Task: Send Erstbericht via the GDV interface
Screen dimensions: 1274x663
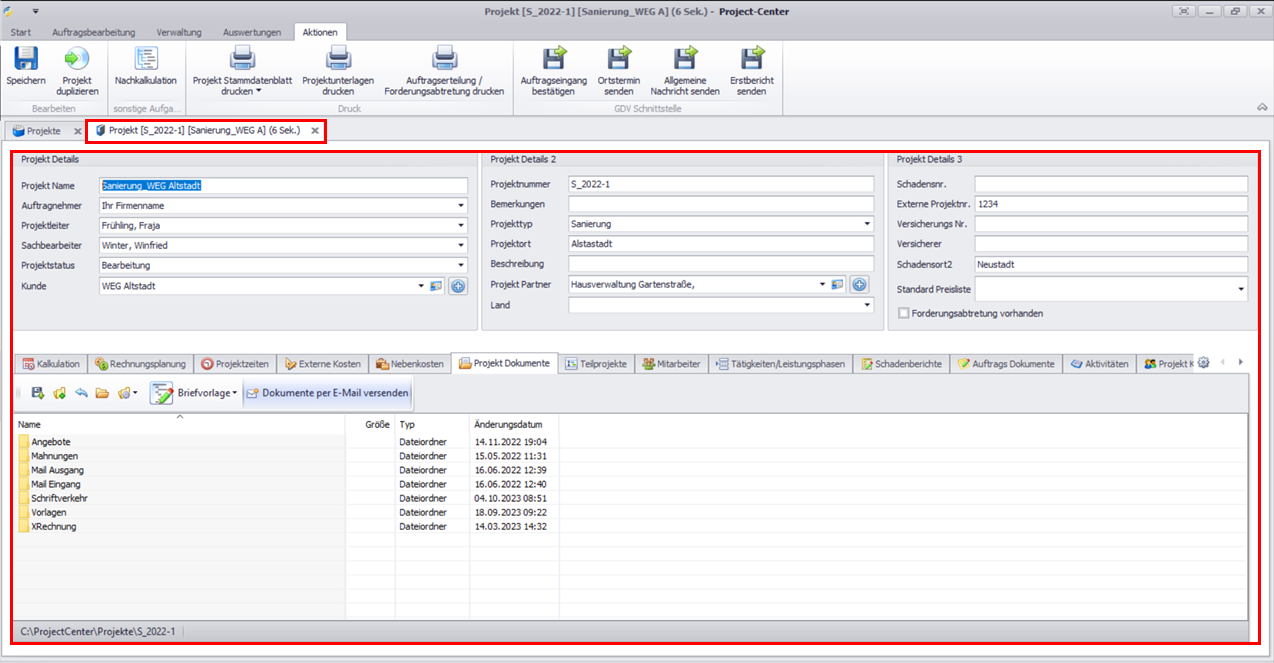Action: pyautogui.click(x=751, y=60)
